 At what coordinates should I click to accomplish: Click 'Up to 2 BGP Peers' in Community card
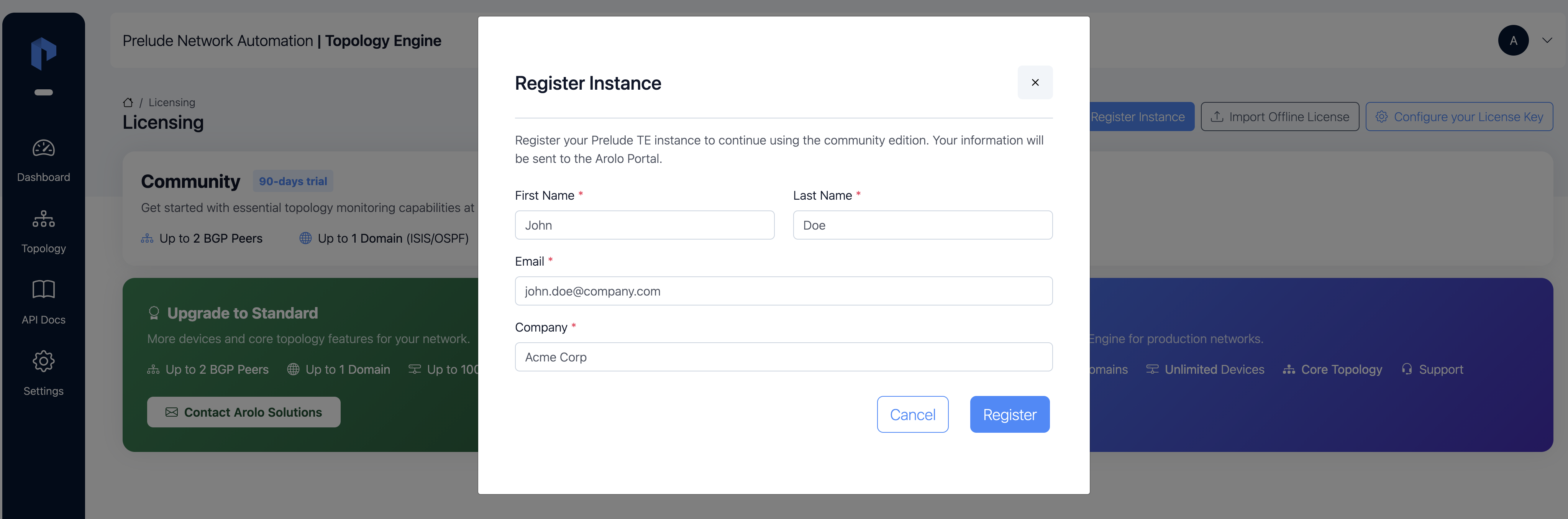pyautogui.click(x=211, y=238)
